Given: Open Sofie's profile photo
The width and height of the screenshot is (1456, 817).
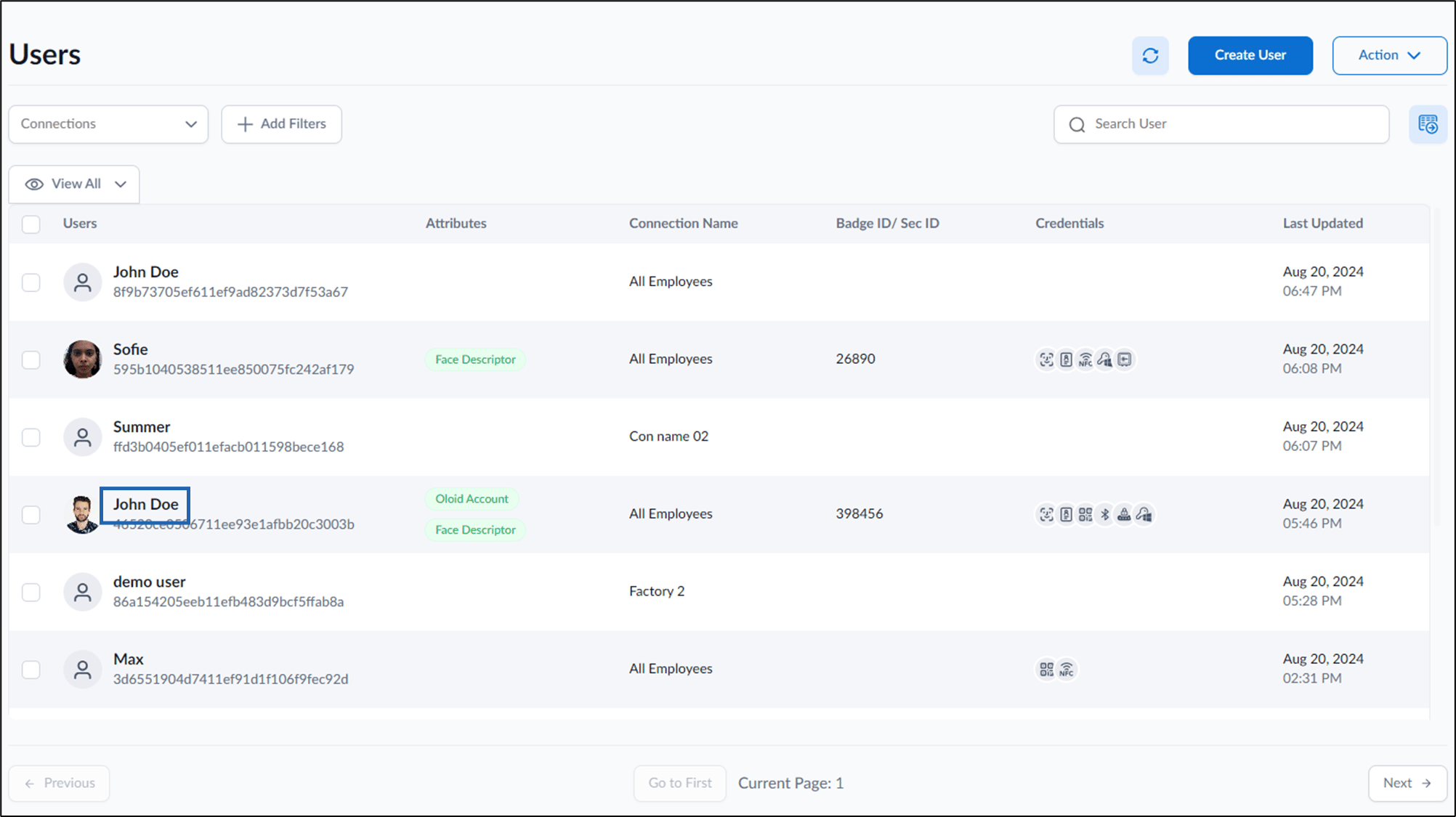Looking at the screenshot, I should pos(82,359).
